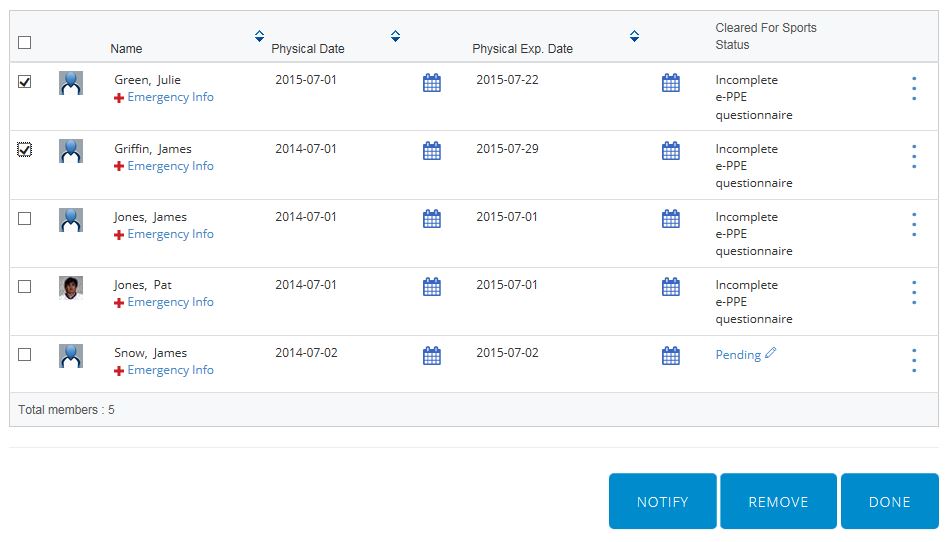Screen dimensions: 951x542
Task: Click Incomplete e-PPE status for Julie Green
Action: click(754, 97)
